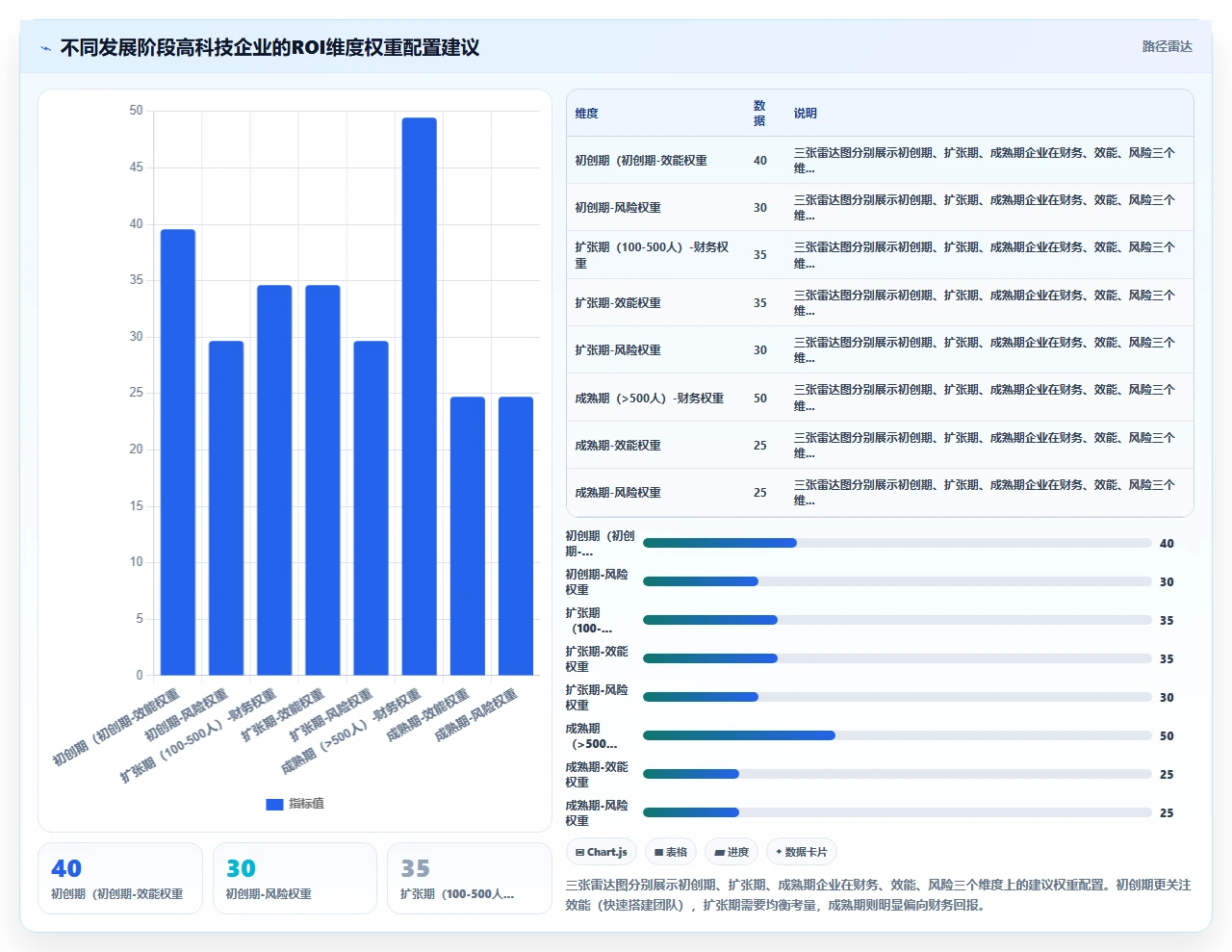This screenshot has width=1232, height=952.
Task: Toggle the 指标值 legend swatch
Action: (274, 804)
